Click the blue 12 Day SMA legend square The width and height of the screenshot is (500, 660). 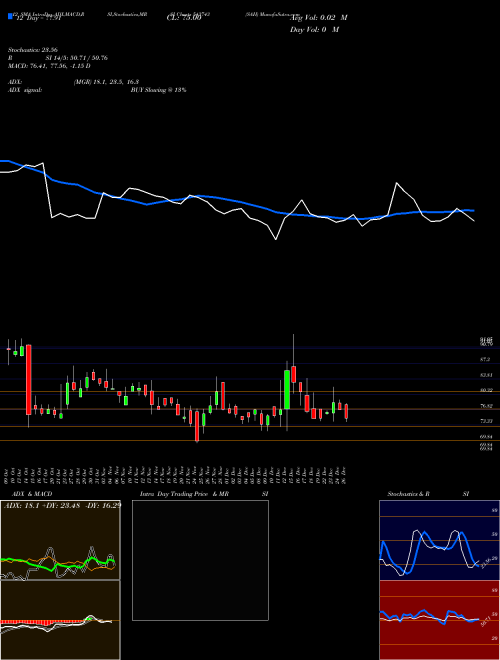click(10, 16)
